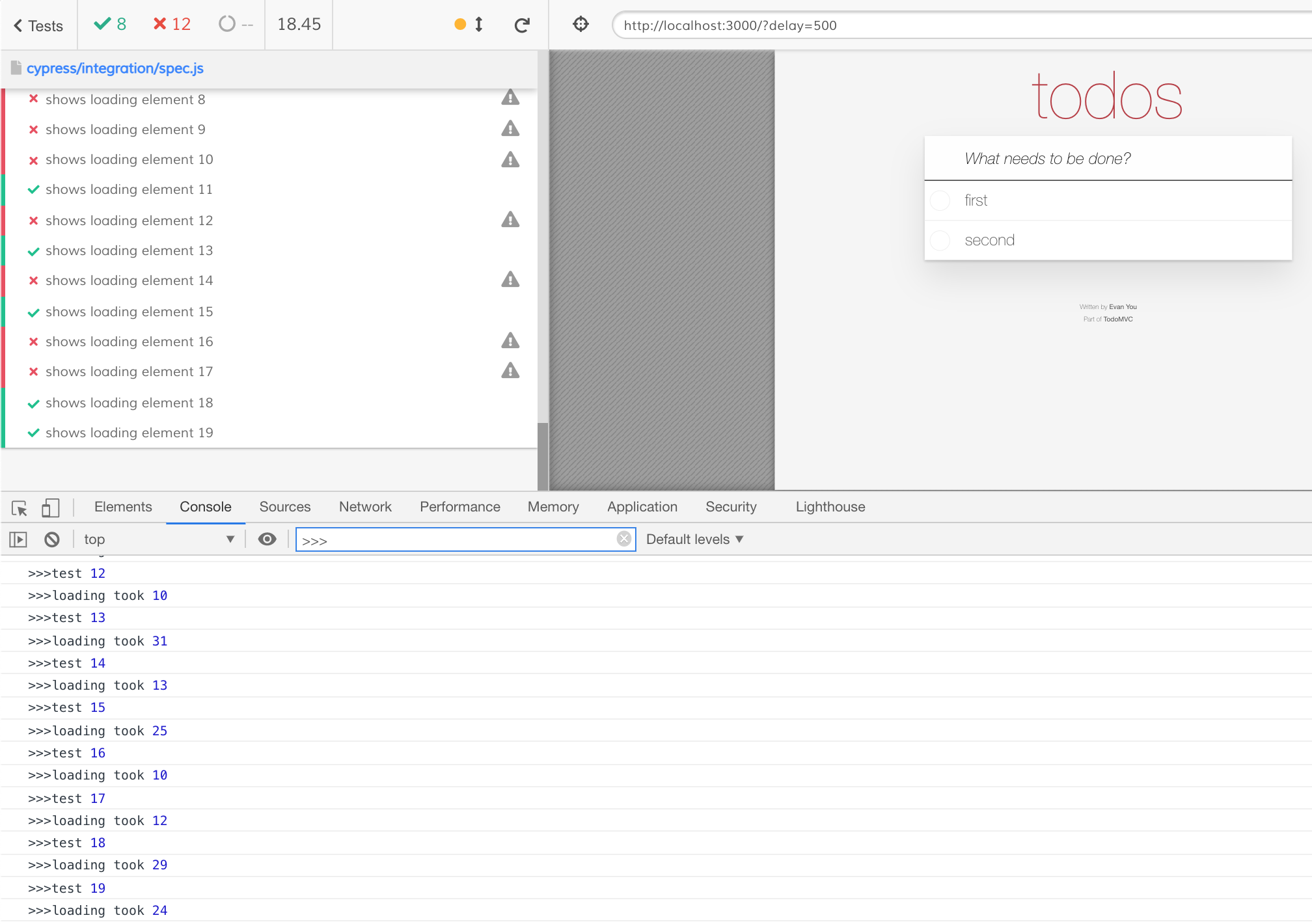
Task: Clear the console filter text
Action: (x=623, y=539)
